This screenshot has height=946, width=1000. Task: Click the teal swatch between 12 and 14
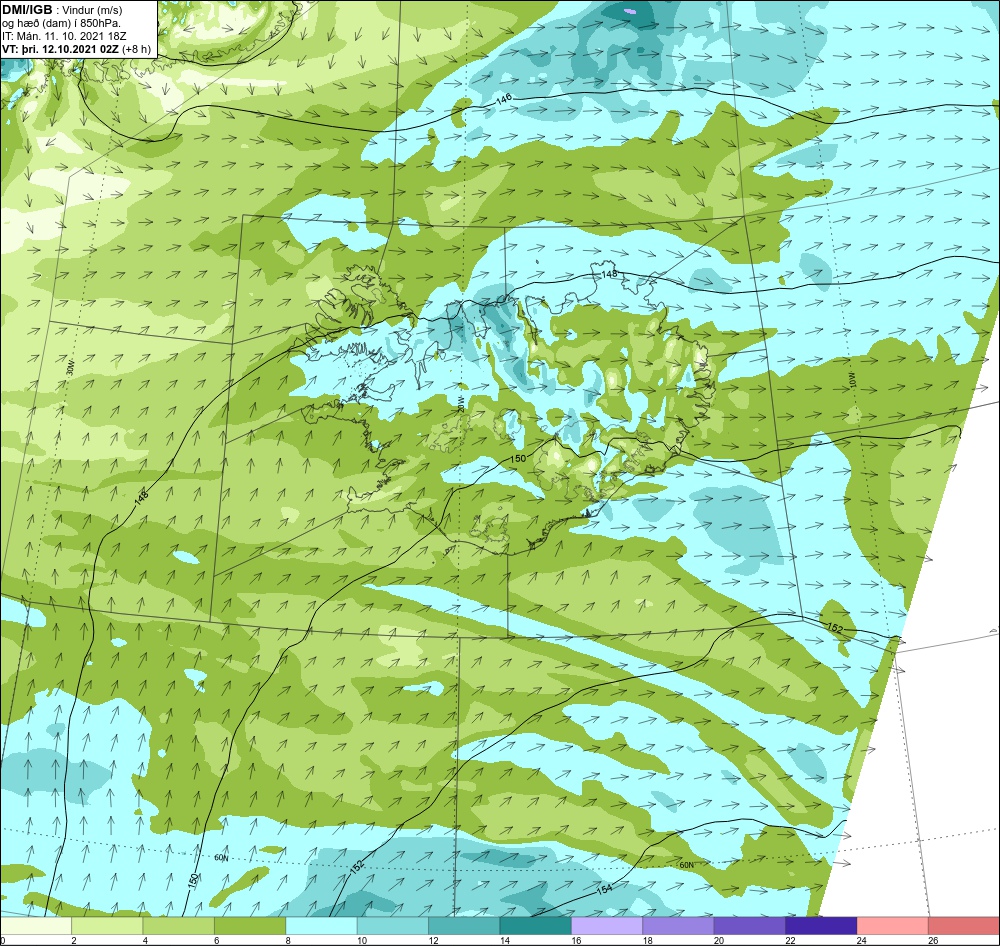tap(464, 926)
